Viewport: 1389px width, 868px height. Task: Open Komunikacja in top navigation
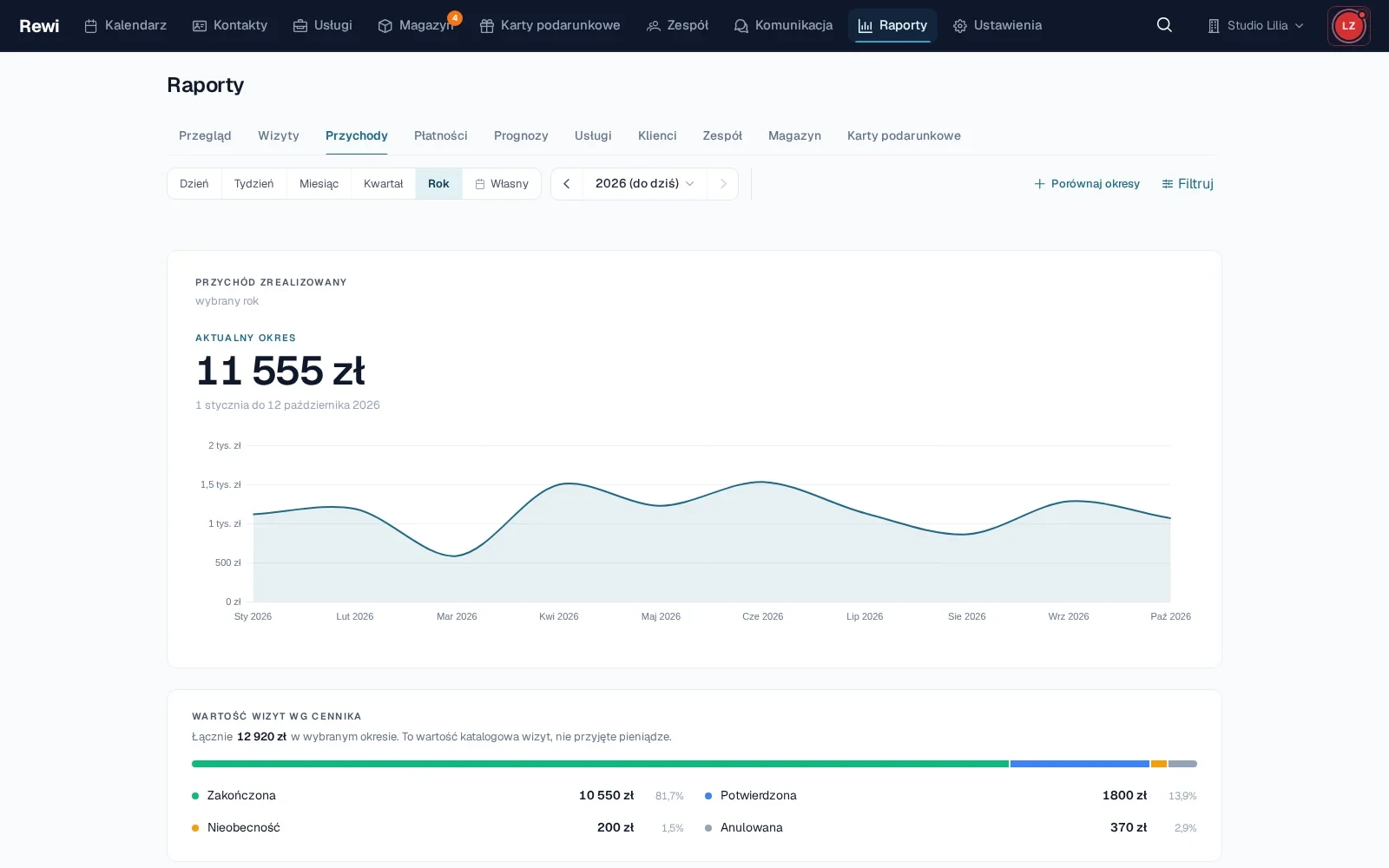point(783,25)
